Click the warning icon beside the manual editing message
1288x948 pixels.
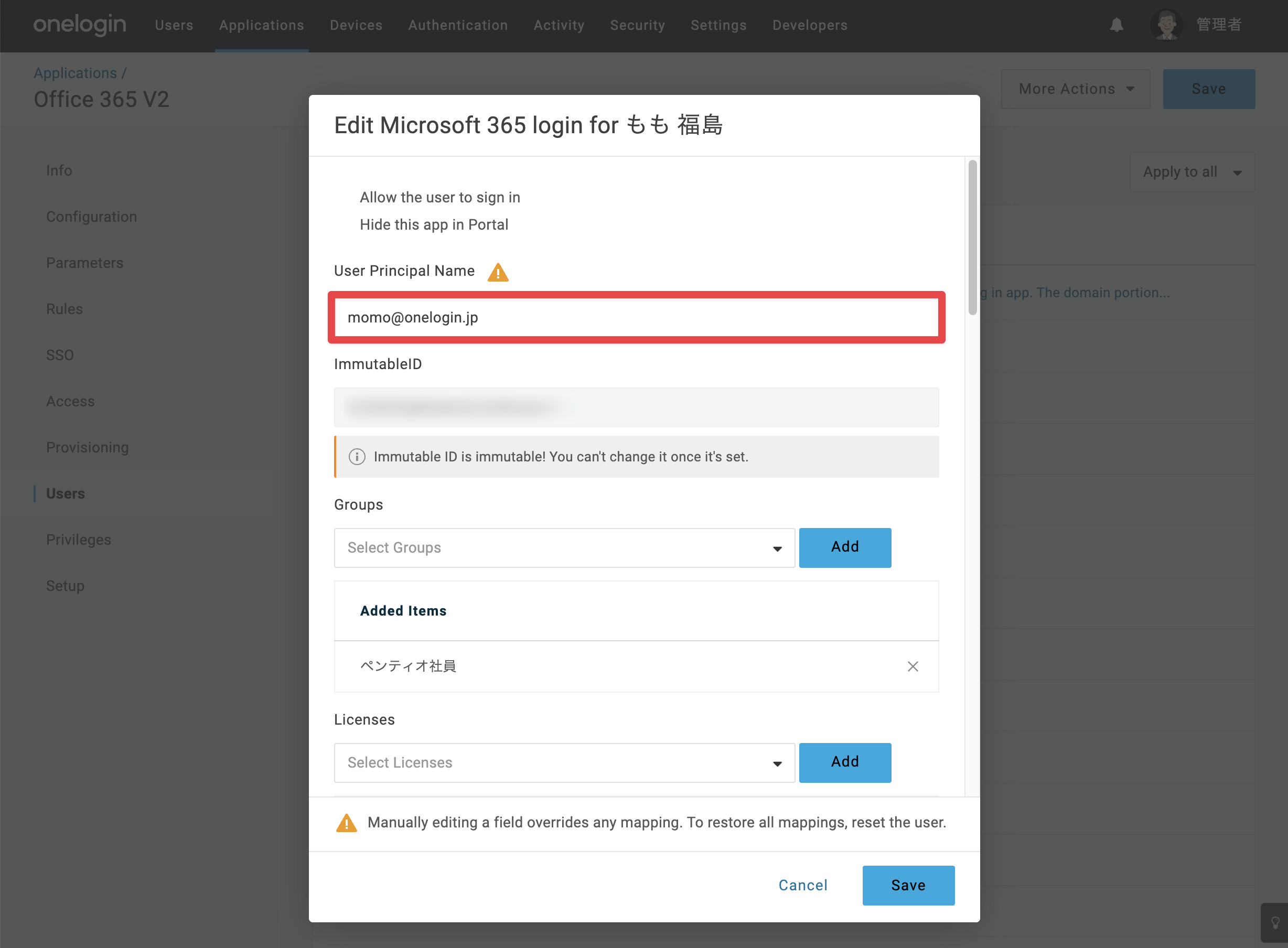346,823
